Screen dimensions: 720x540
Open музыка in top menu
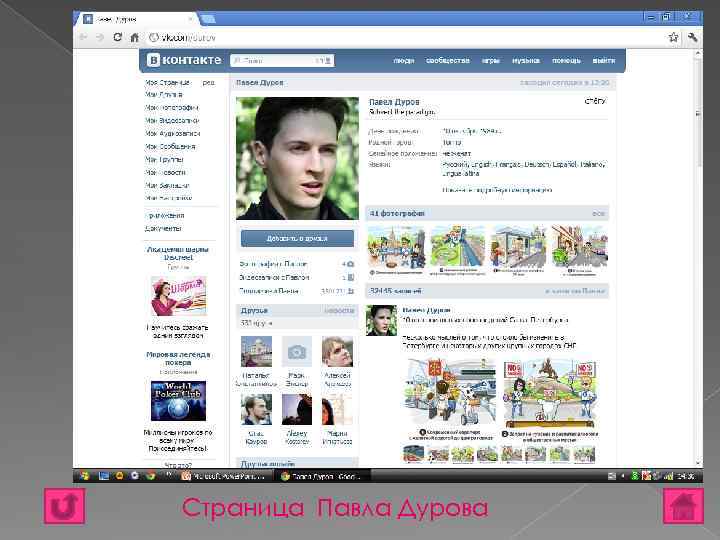coord(526,61)
